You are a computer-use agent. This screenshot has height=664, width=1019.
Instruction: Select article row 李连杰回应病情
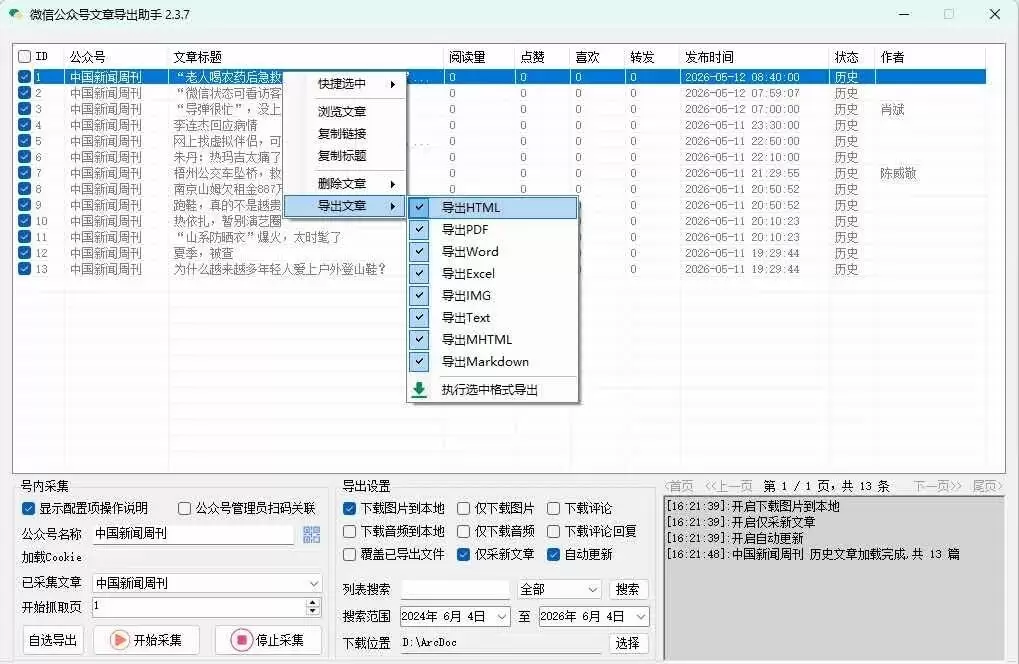tap(216, 125)
